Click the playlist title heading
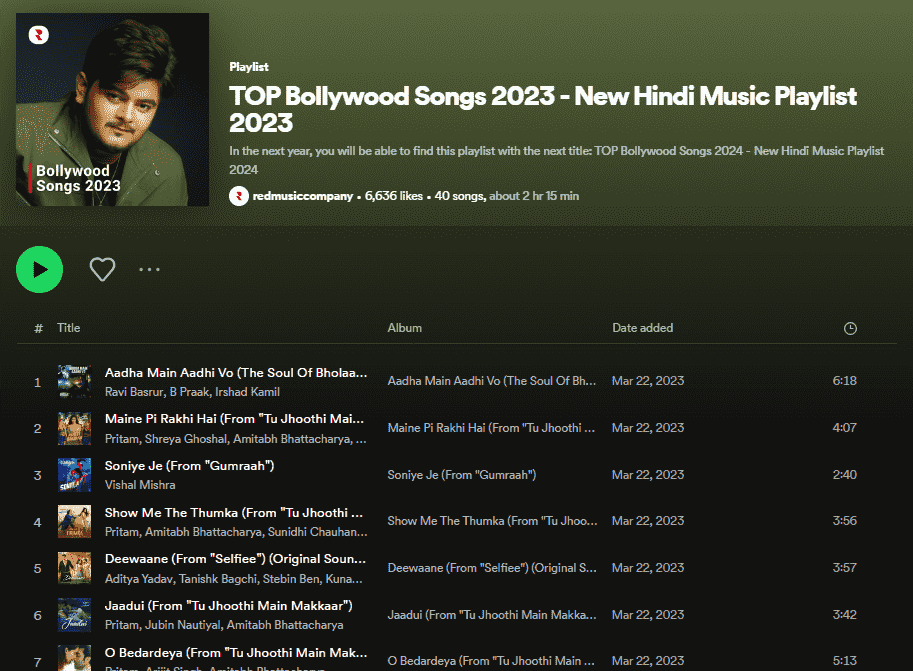Screen dimensions: 913x671 click(x=543, y=110)
